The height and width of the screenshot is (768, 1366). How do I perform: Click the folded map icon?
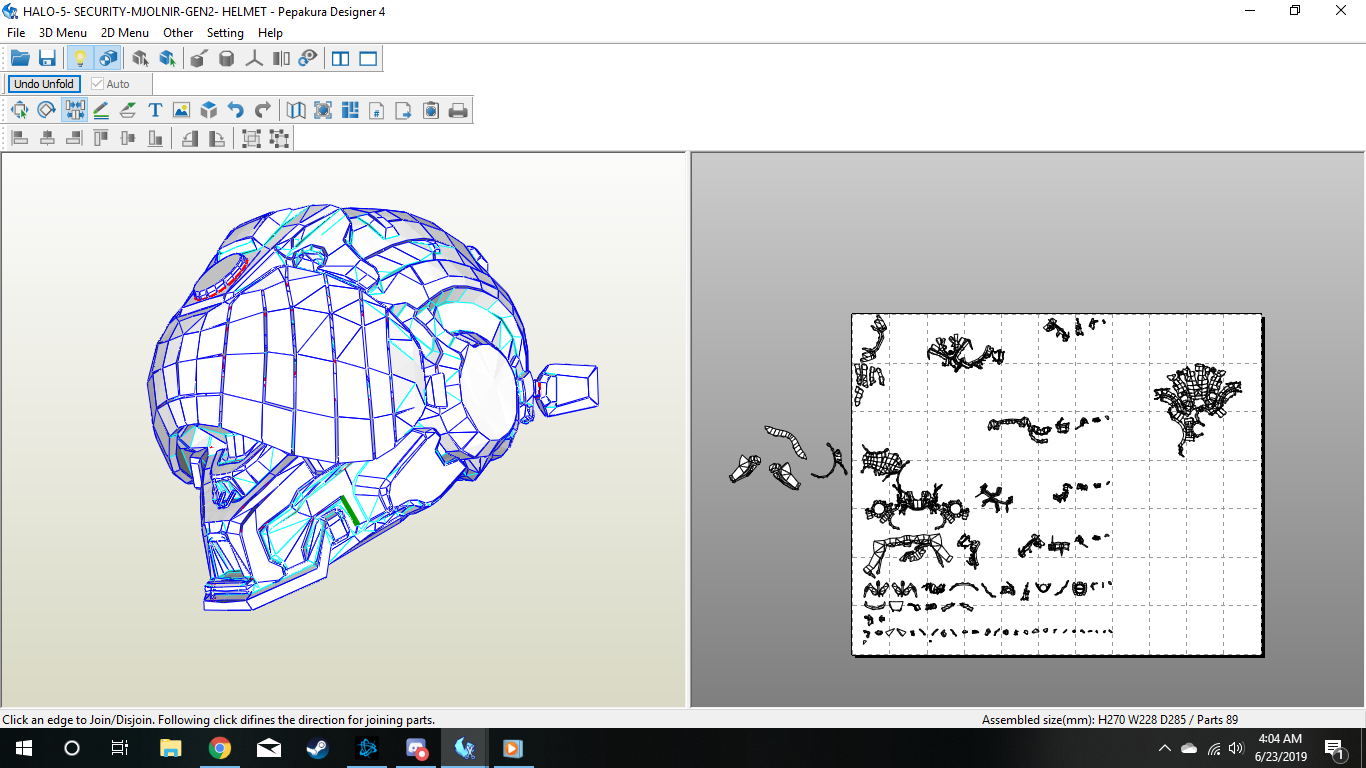(296, 110)
